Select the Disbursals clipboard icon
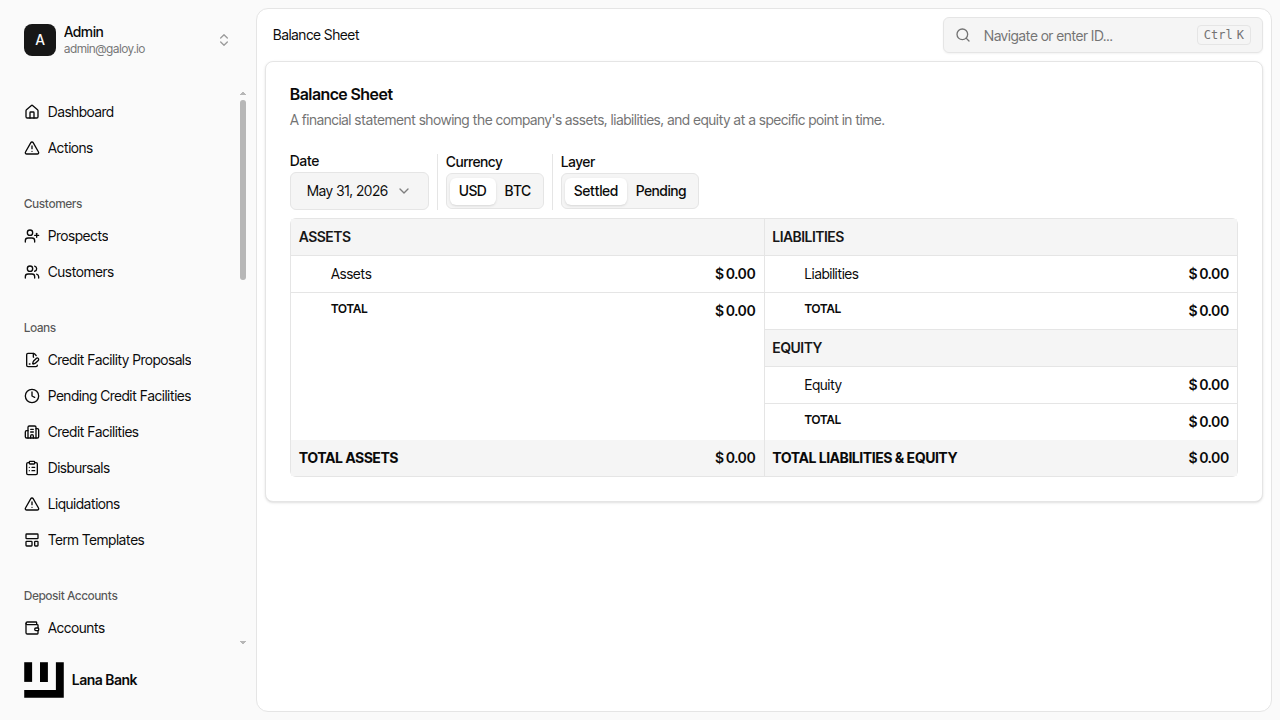The image size is (1280, 720). (32, 468)
